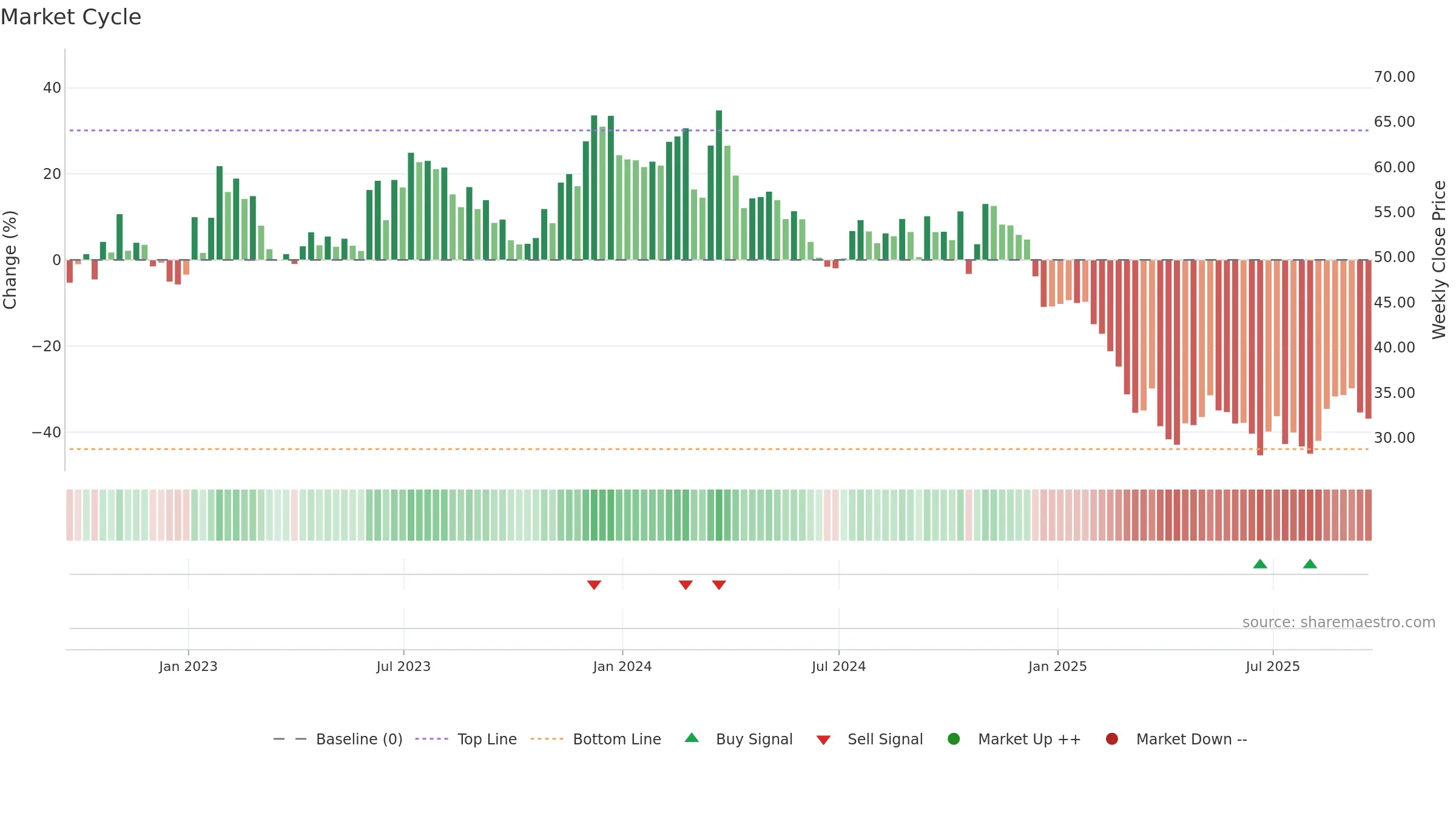This screenshot has width=1456, height=819.
Task: Click the 50.00 price axis label
Action: click(x=1395, y=257)
